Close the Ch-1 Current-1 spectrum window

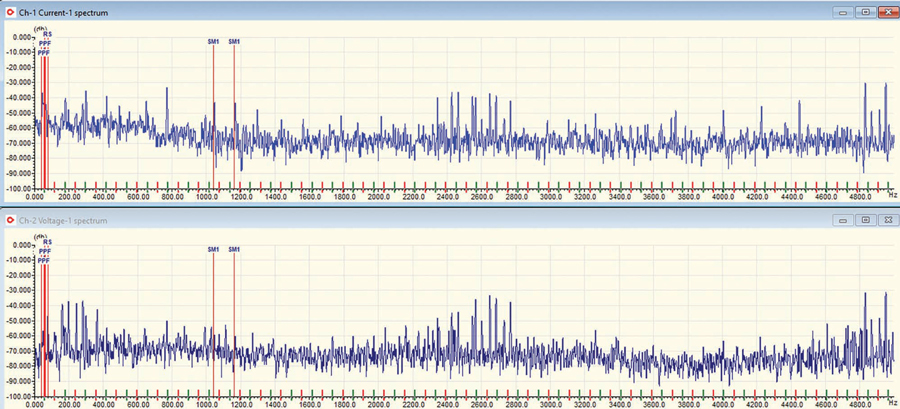[886, 11]
